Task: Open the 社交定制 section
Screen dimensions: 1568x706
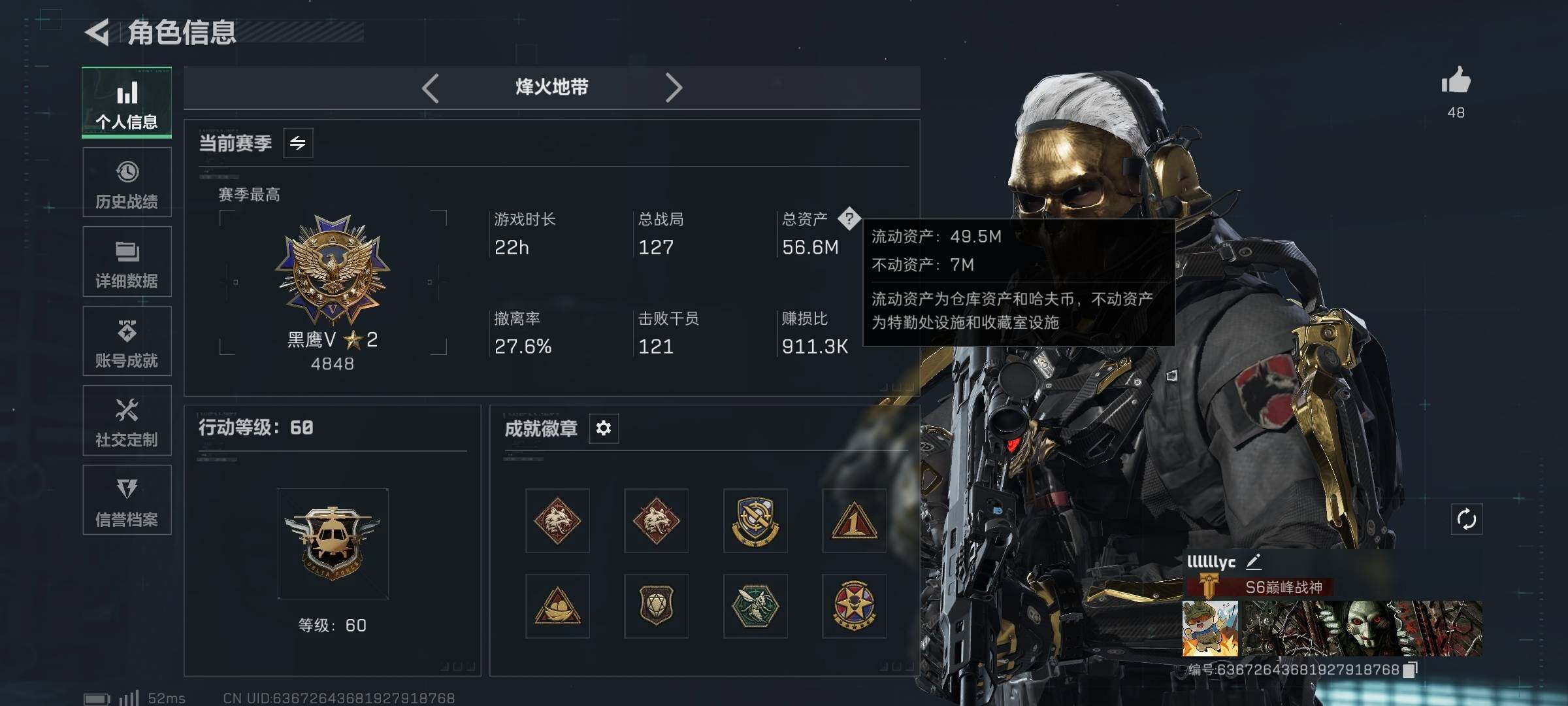Action: click(x=127, y=420)
